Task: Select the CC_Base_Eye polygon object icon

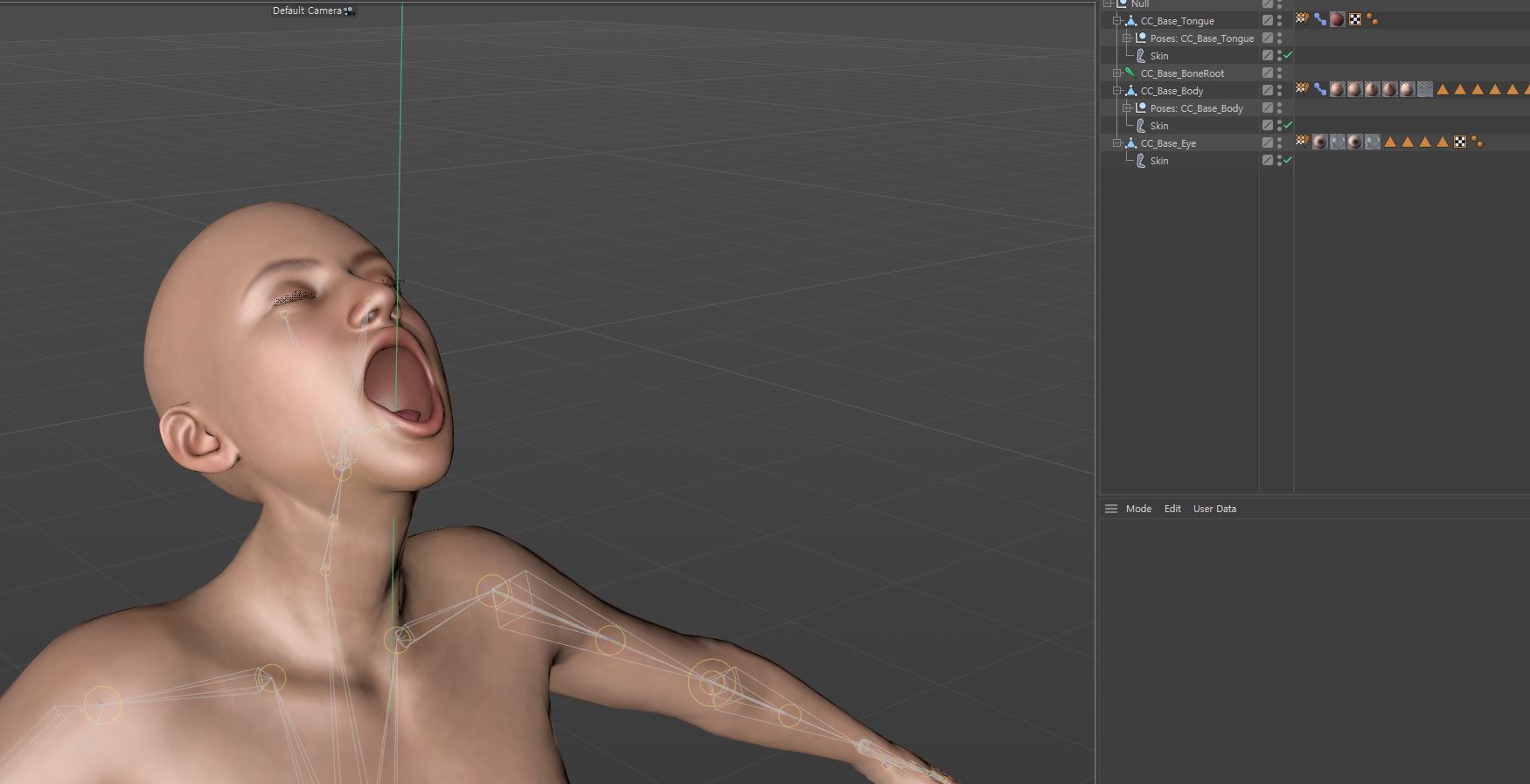Action: (x=1130, y=142)
